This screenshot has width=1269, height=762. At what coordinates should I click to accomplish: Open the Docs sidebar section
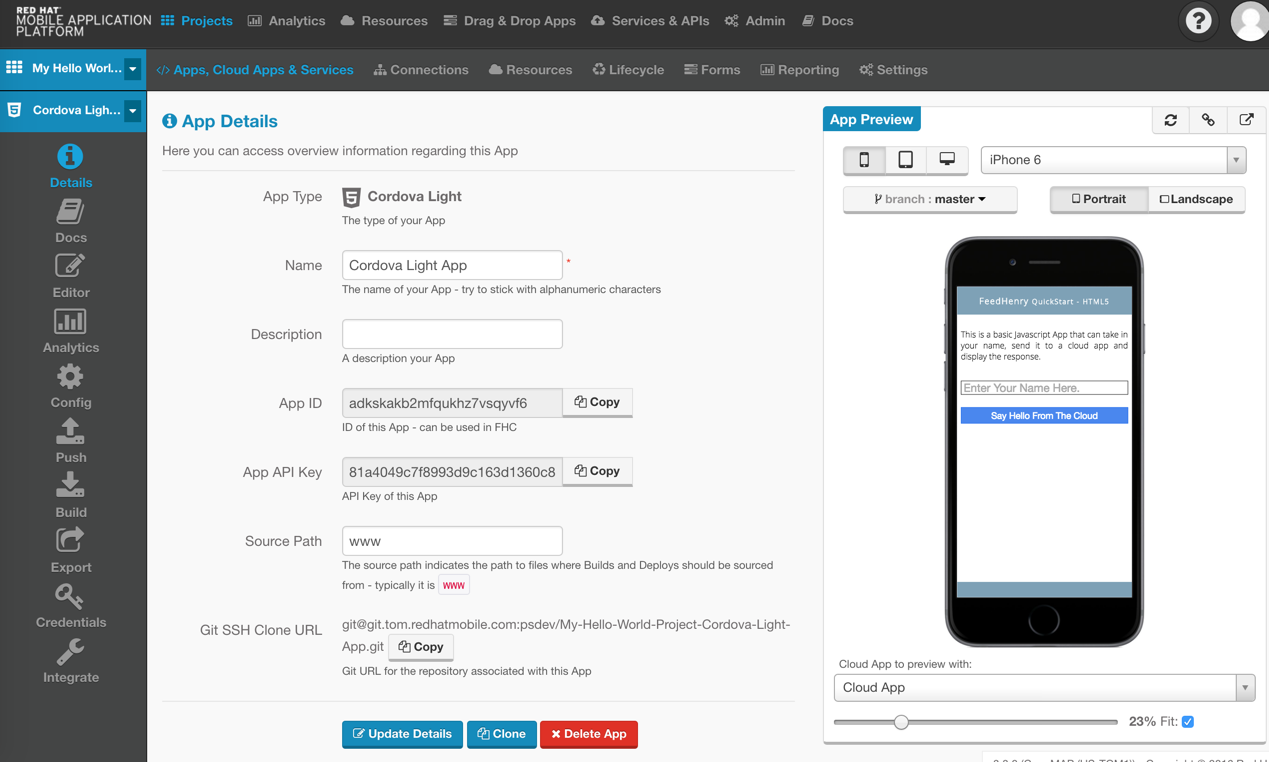tap(70, 221)
